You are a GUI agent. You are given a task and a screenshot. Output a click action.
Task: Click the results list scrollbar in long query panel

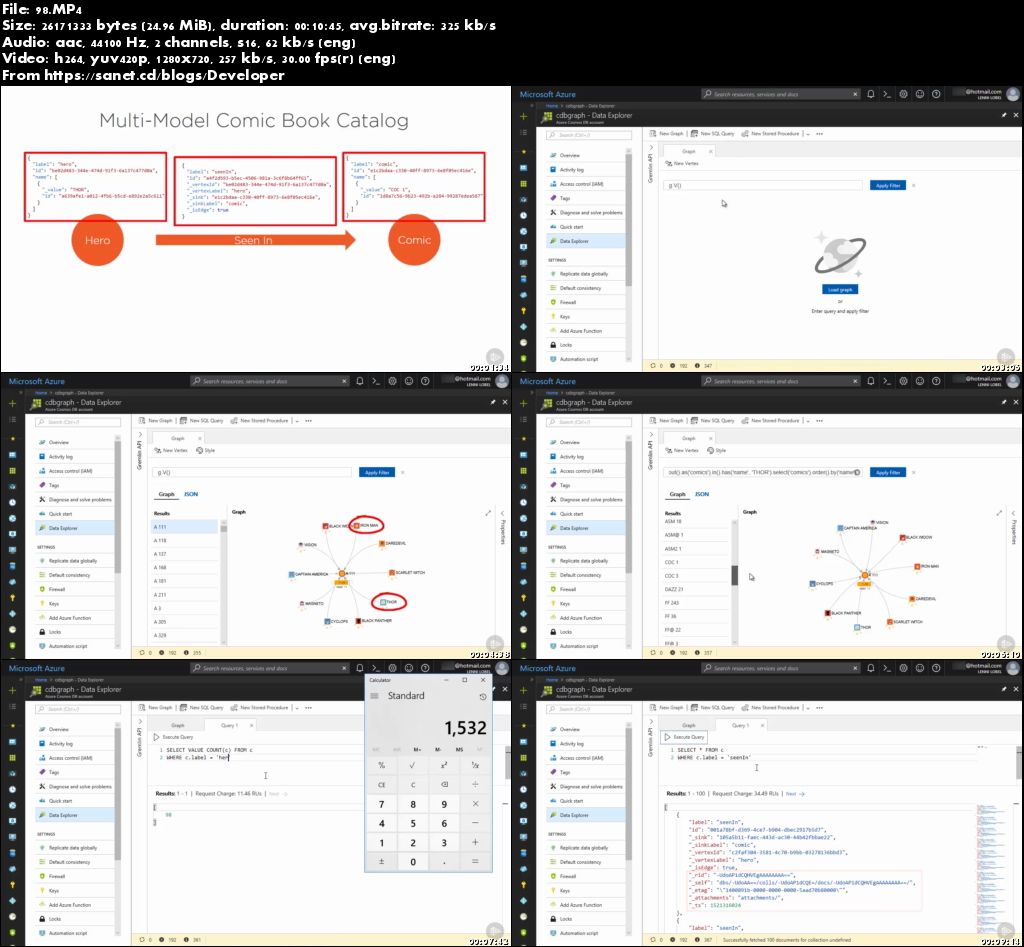click(x=734, y=575)
